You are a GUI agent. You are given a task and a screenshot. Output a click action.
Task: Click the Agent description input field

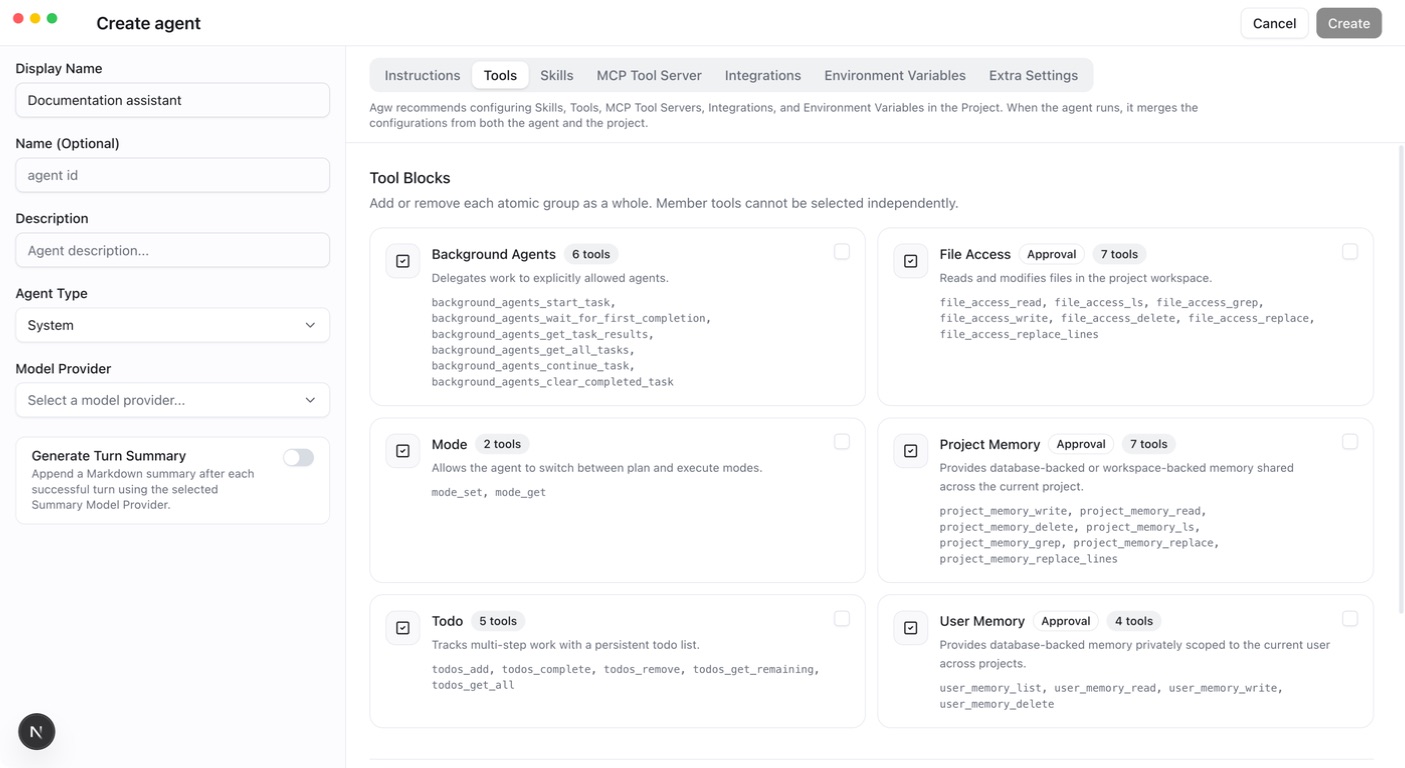click(172, 250)
